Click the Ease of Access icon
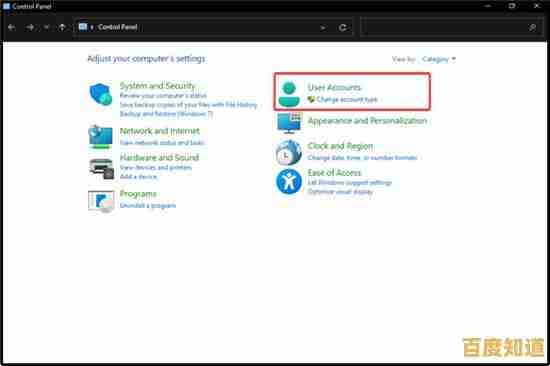Image resolution: width=550 pixels, height=366 pixels. point(289,181)
